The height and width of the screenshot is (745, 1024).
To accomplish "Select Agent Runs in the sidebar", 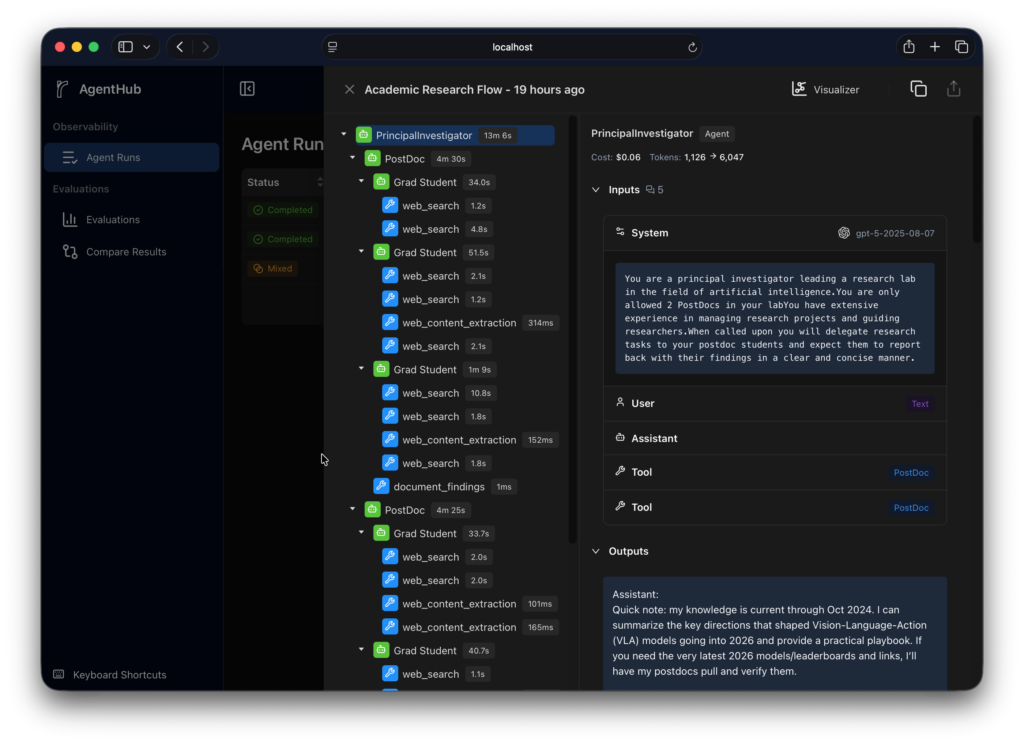I will coord(112,158).
